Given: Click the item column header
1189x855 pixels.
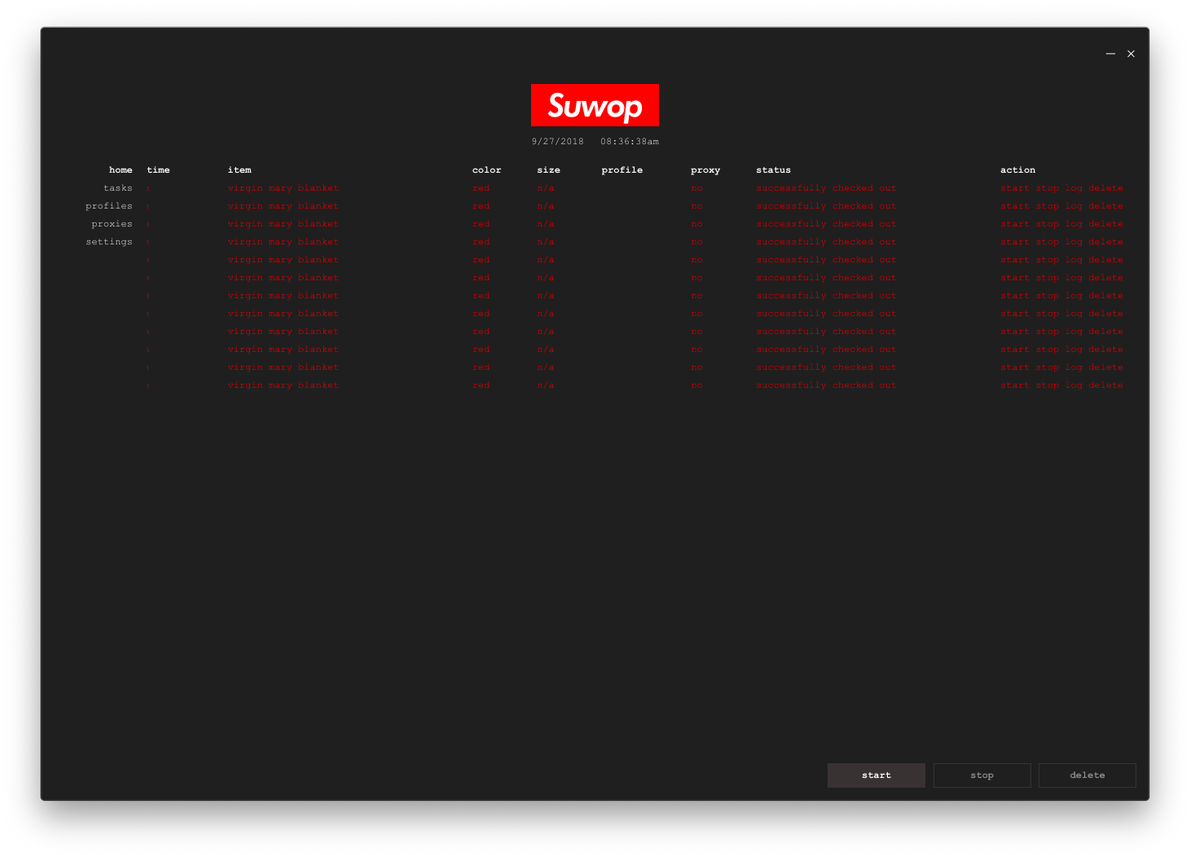Looking at the screenshot, I should pyautogui.click(x=239, y=170).
